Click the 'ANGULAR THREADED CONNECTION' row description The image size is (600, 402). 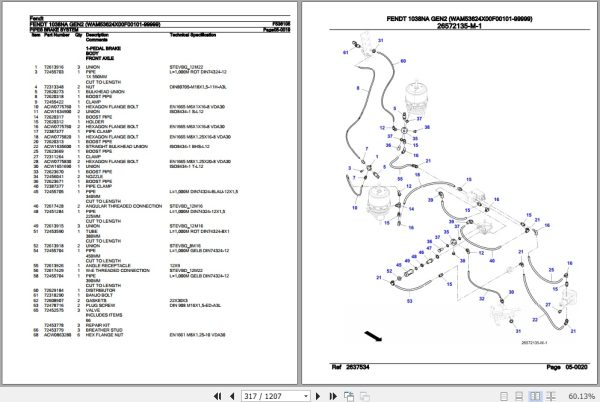point(124,206)
